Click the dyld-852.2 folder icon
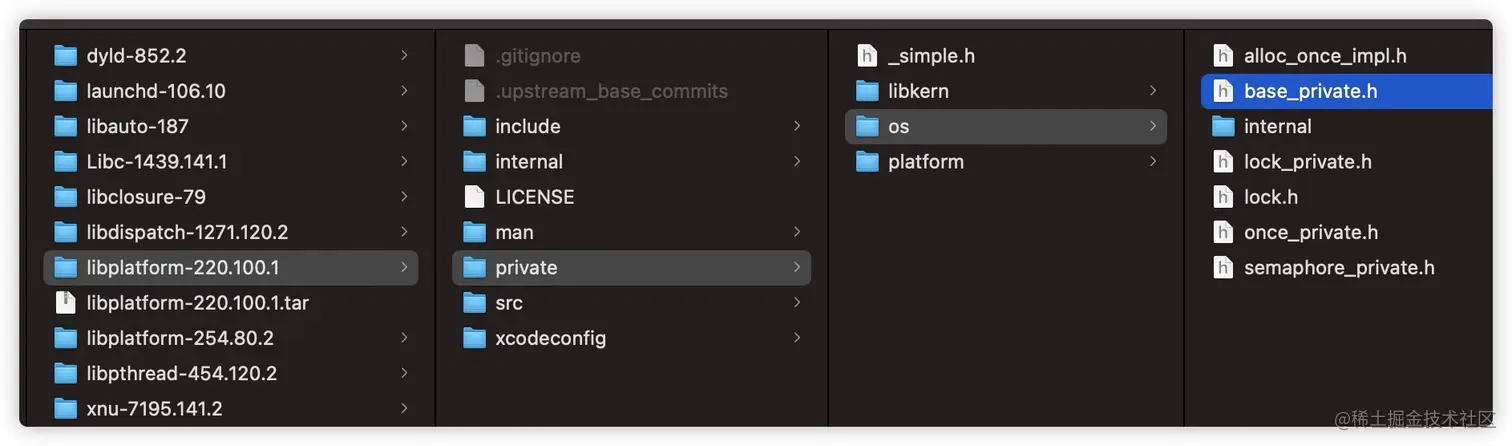Viewport: 1512px width, 446px height. [x=65, y=56]
